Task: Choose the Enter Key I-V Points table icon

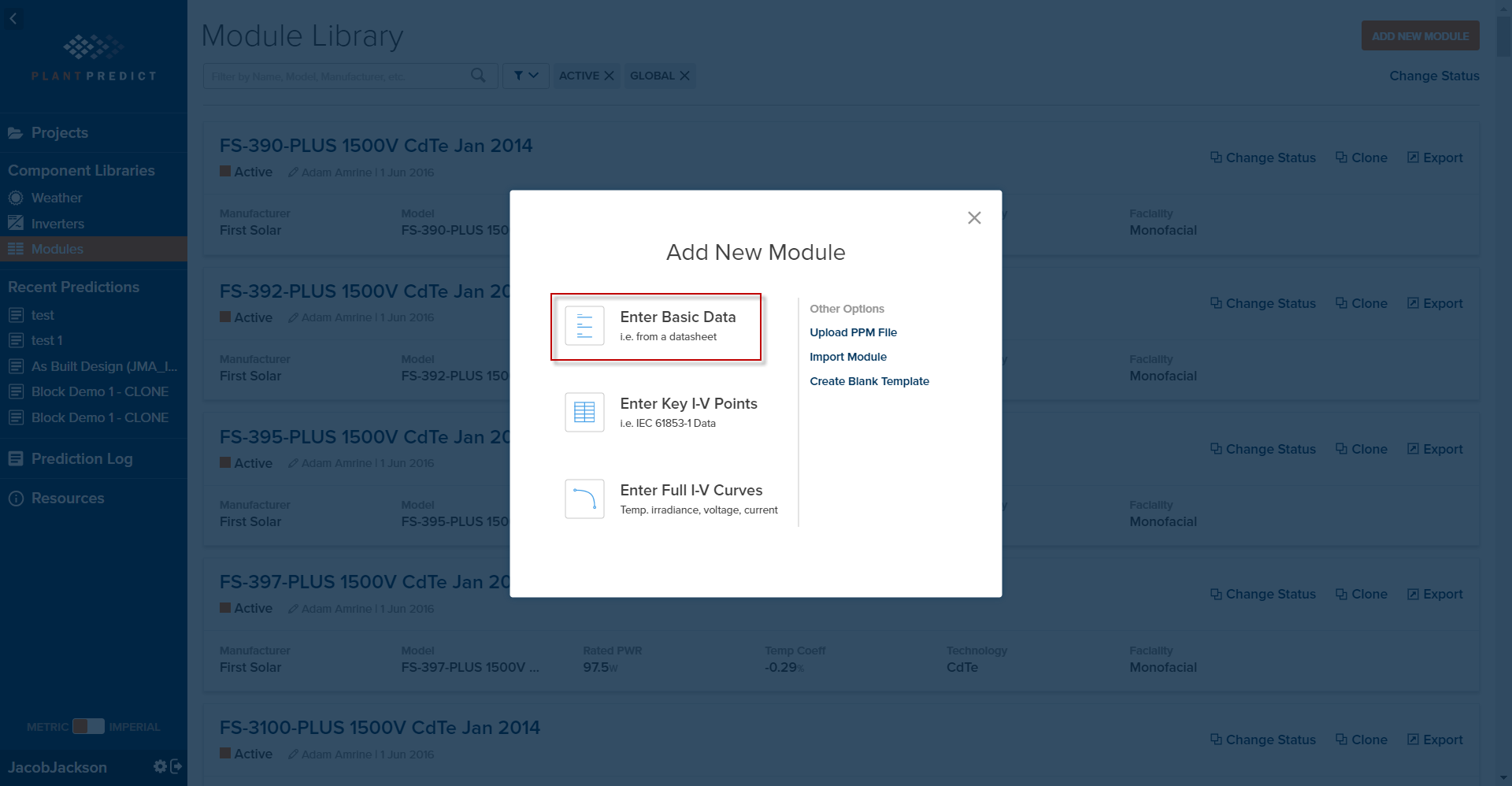Action: [584, 412]
